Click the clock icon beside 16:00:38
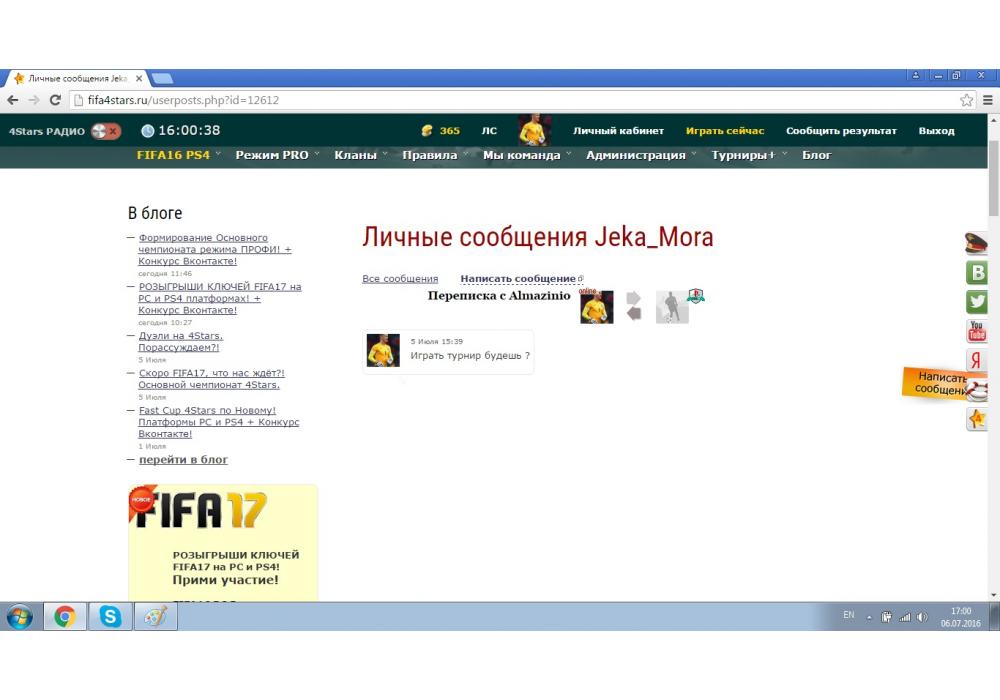The width and height of the screenshot is (1000, 700). pyautogui.click(x=147, y=131)
